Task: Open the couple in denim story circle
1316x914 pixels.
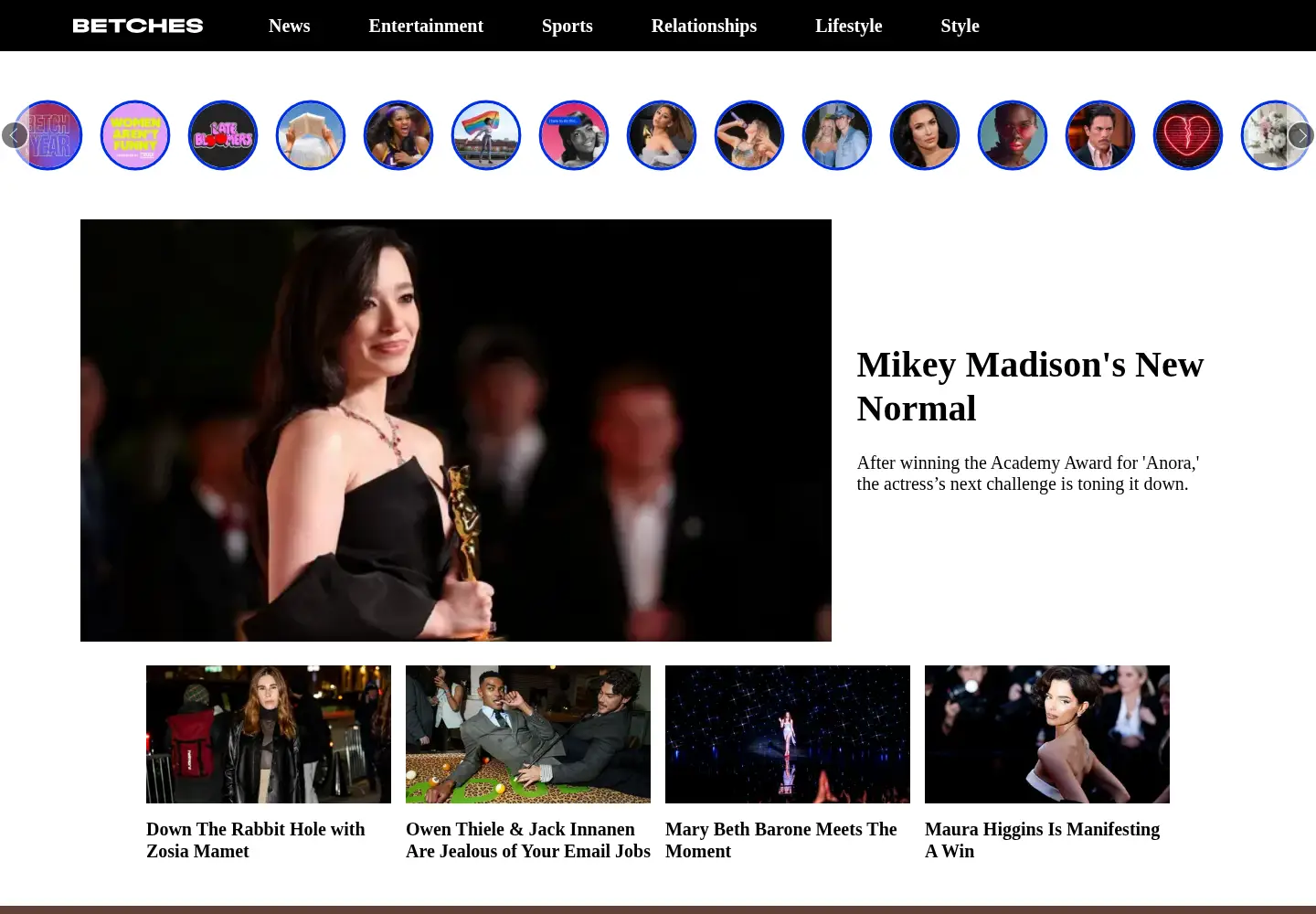Action: click(837, 135)
